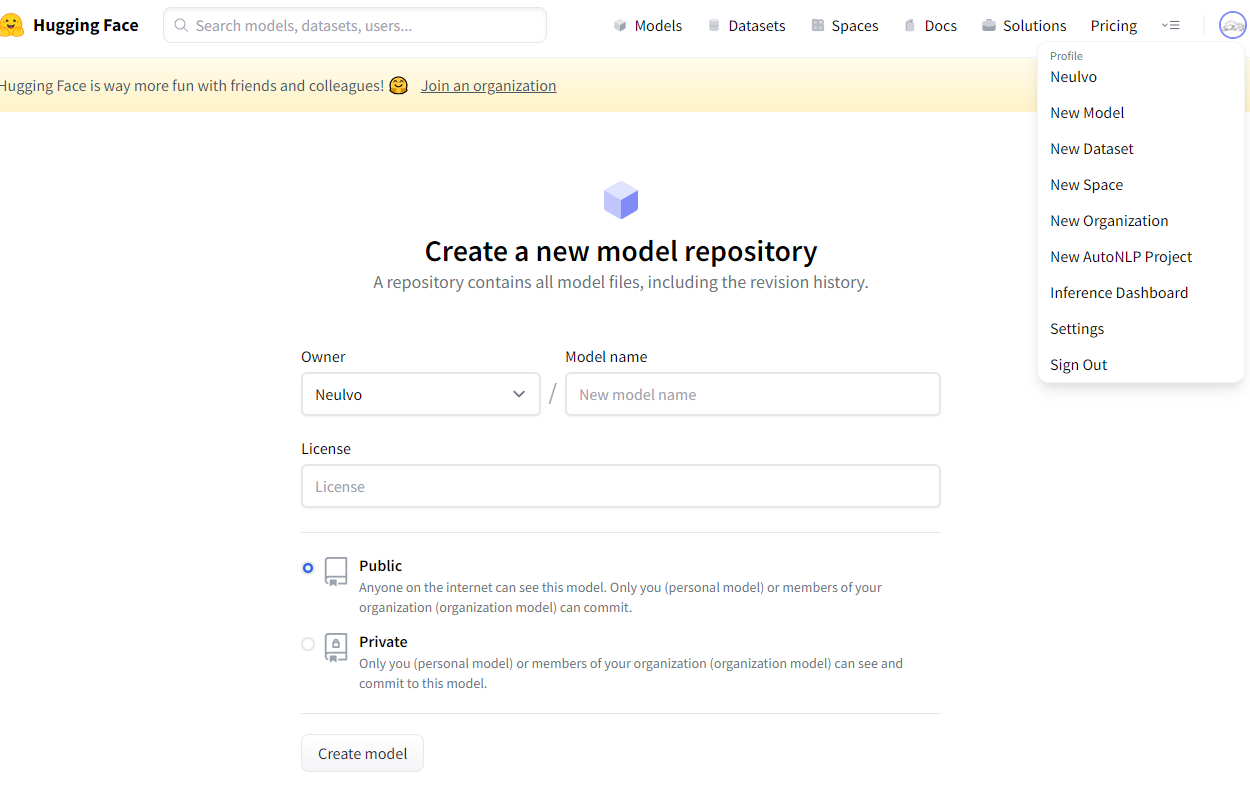The height and width of the screenshot is (795, 1250).
Task: Click the hugging emoji in the banner
Action: [399, 85]
